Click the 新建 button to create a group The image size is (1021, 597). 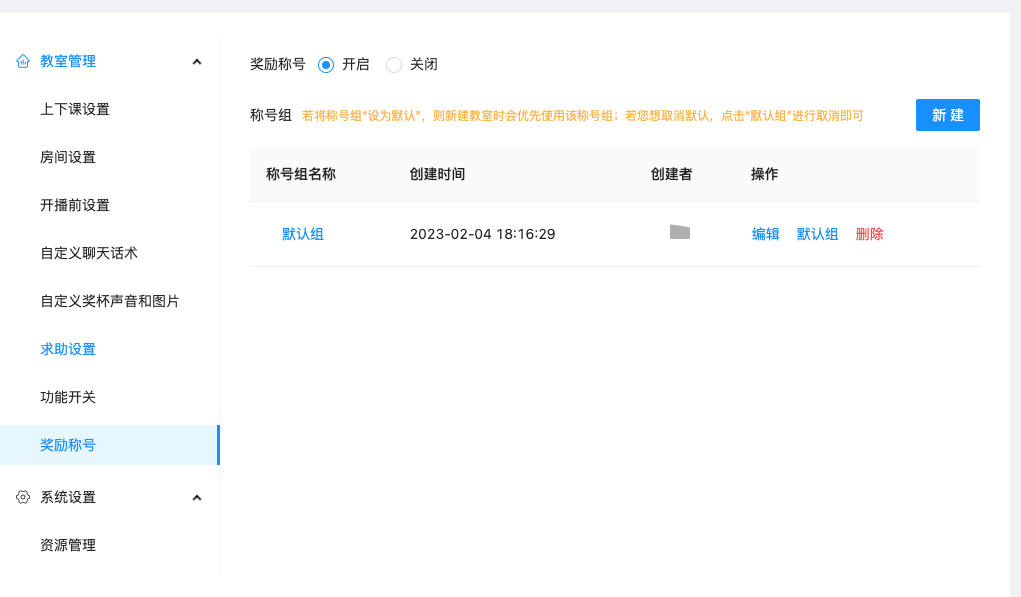(946, 115)
